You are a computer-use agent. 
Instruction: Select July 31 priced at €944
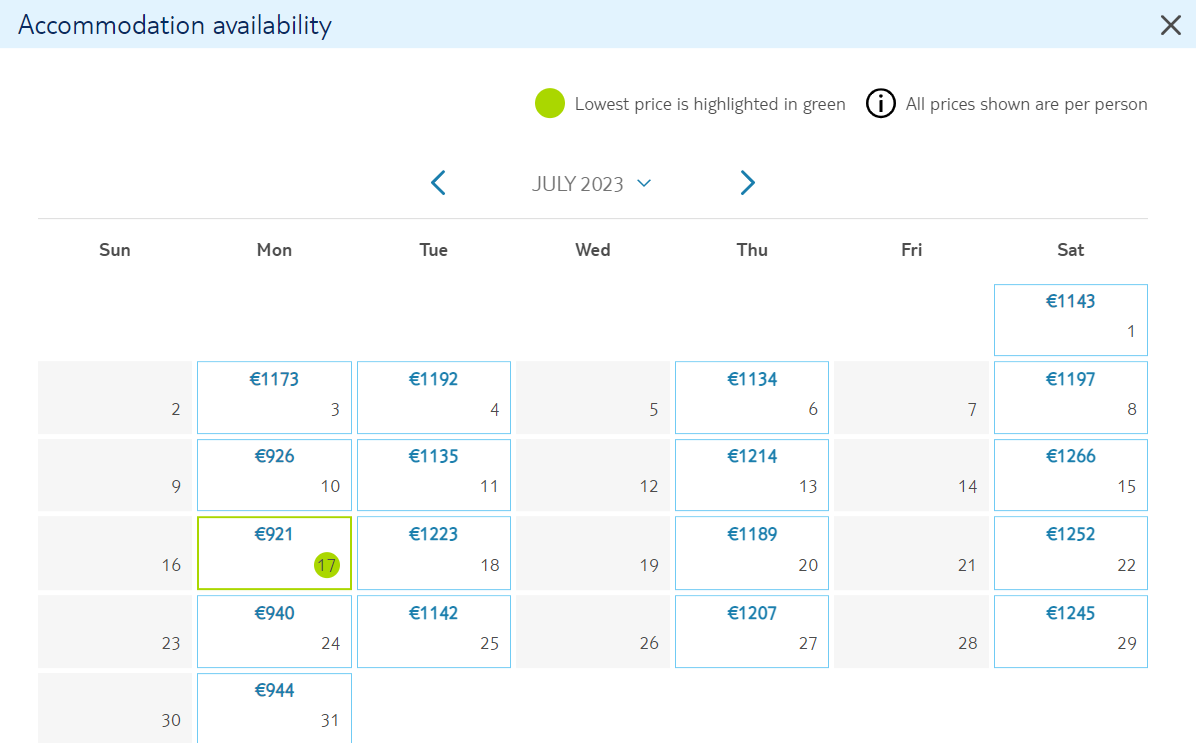[275, 708]
